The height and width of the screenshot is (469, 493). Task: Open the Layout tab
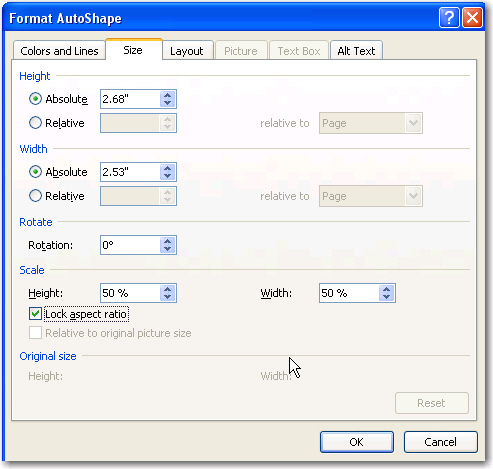187,51
